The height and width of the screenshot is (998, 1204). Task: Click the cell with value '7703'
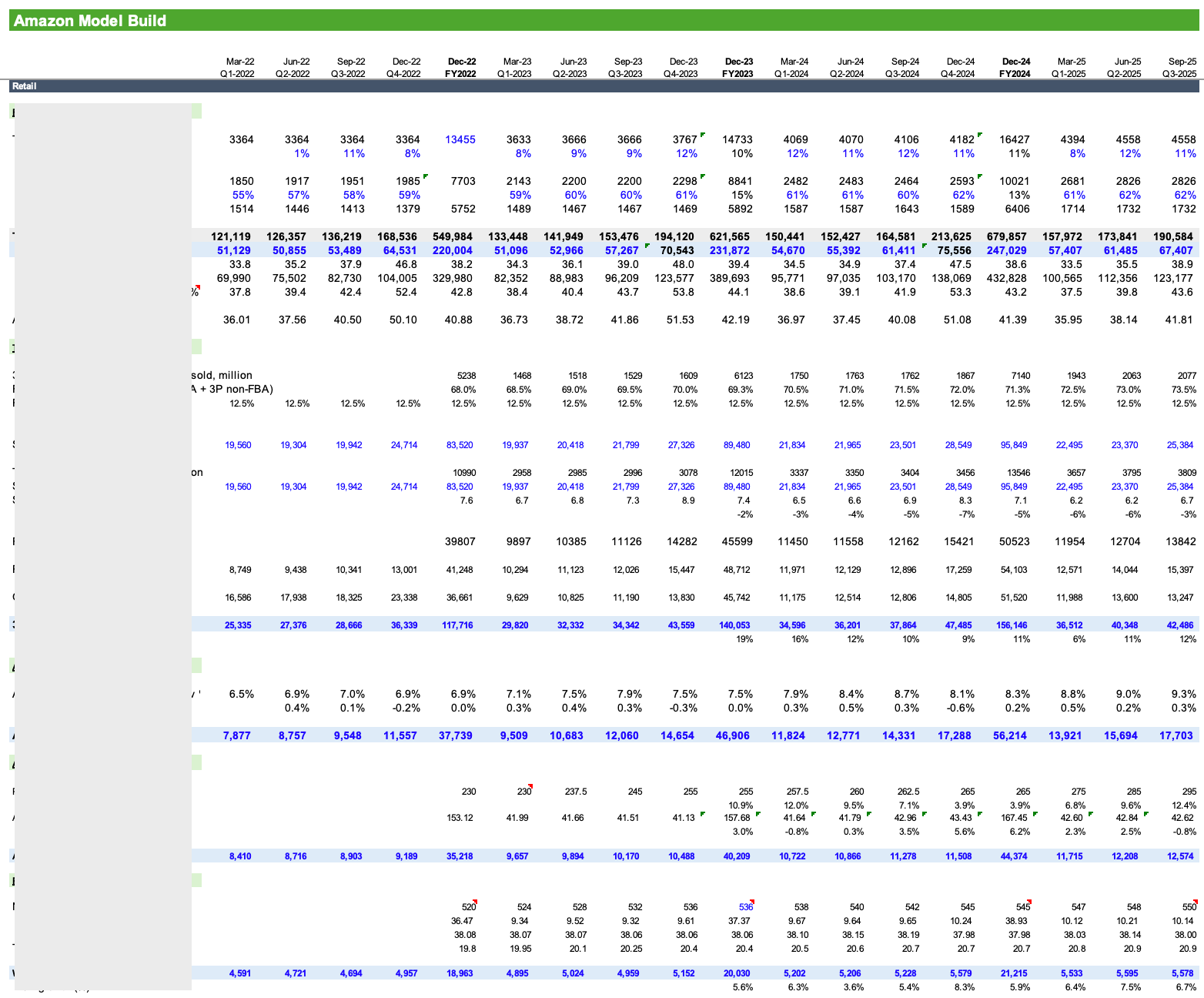tap(463, 181)
